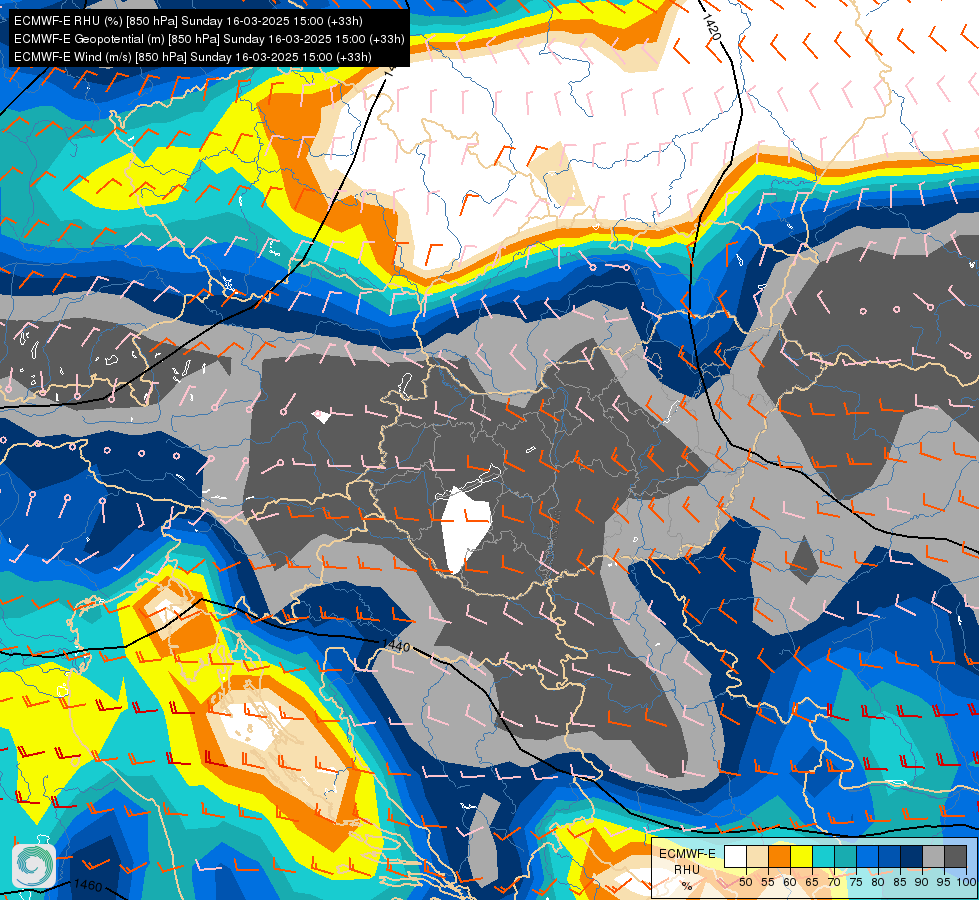The height and width of the screenshot is (900, 979).
Task: Click the legend value 55
Action: click(768, 882)
